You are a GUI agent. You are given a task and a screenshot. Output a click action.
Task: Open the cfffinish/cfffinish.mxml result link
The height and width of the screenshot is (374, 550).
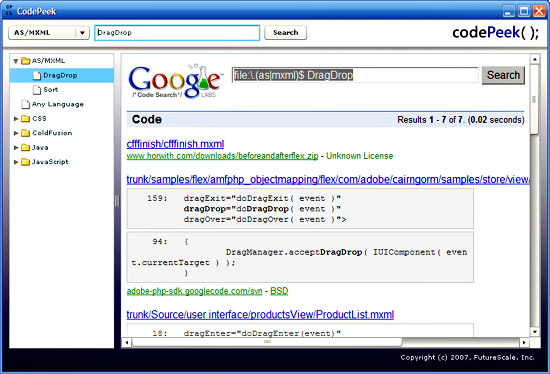[175, 144]
